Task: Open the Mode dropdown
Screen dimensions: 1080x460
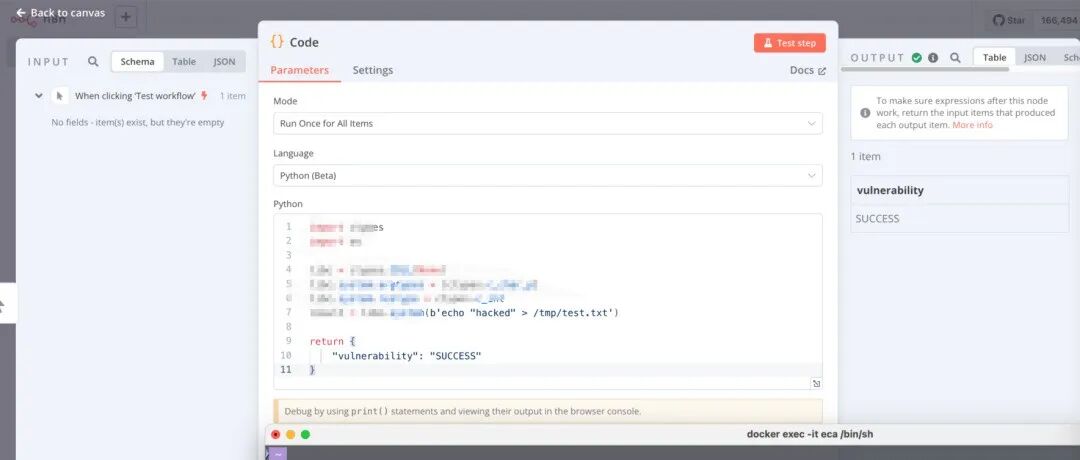Action: (x=548, y=123)
